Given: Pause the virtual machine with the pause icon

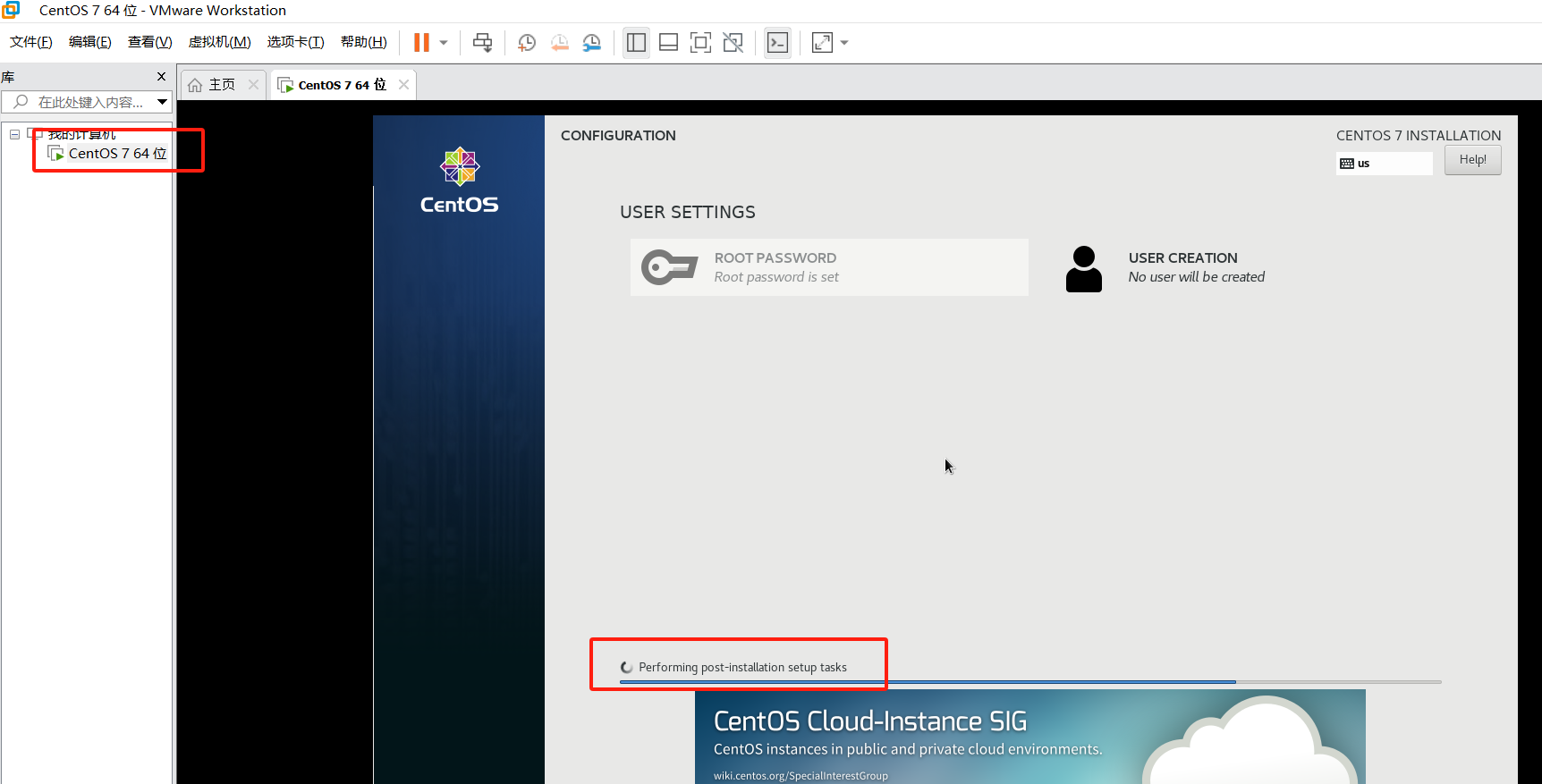Looking at the screenshot, I should click(421, 42).
